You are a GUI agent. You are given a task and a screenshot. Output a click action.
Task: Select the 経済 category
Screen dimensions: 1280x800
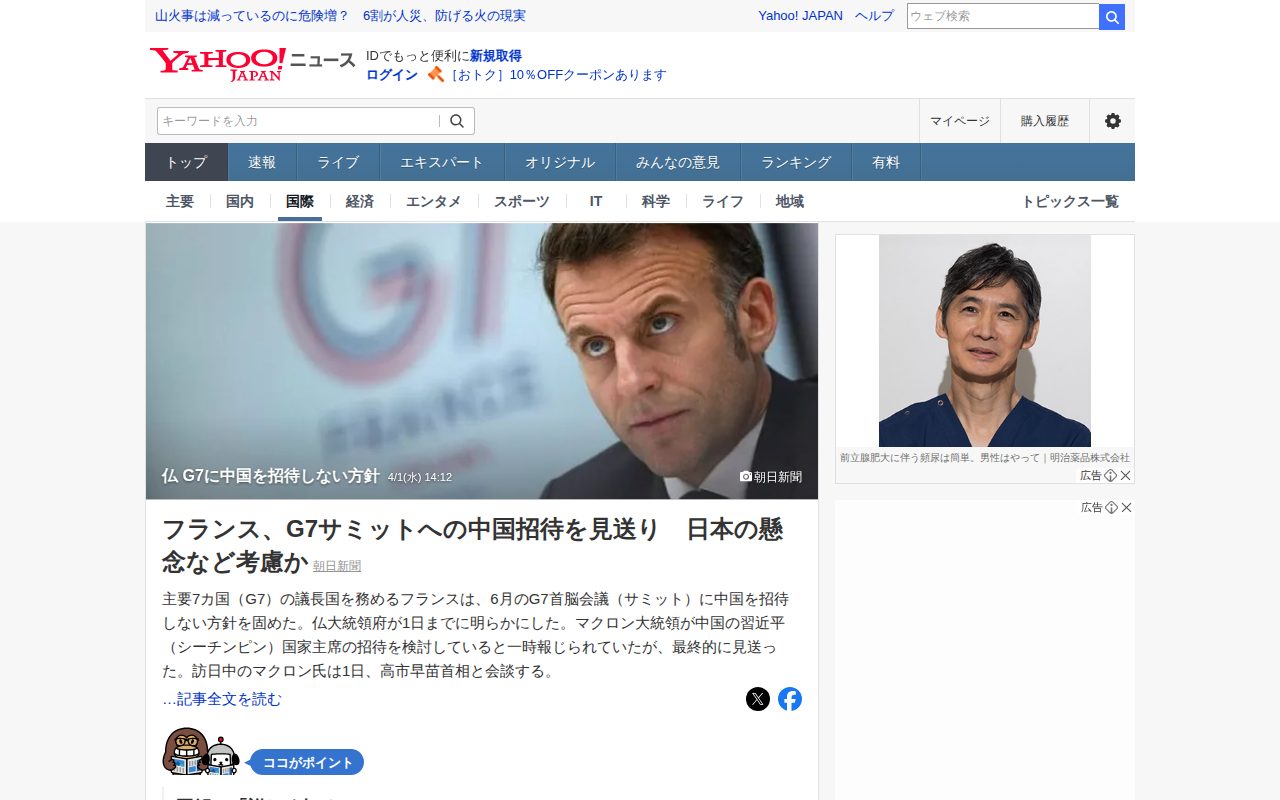pos(360,201)
